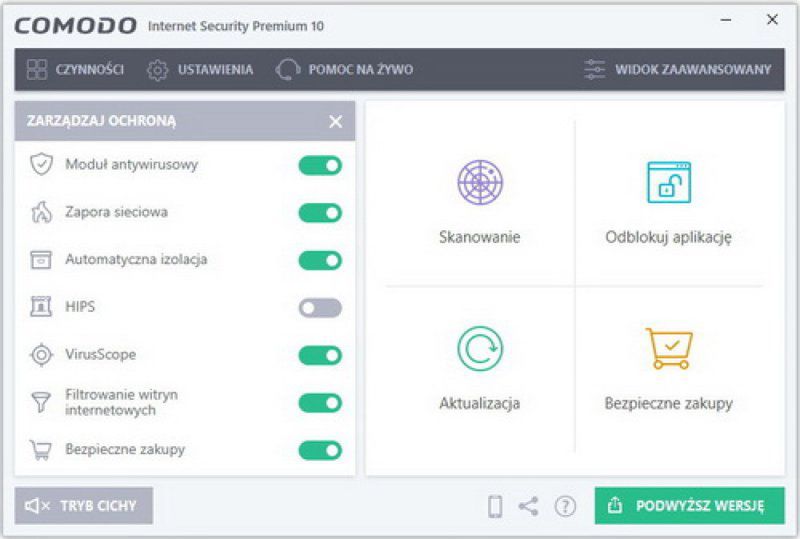Click the box icon beside Automatyczna izolacja
Image resolution: width=800 pixels, height=539 pixels.
(41, 260)
